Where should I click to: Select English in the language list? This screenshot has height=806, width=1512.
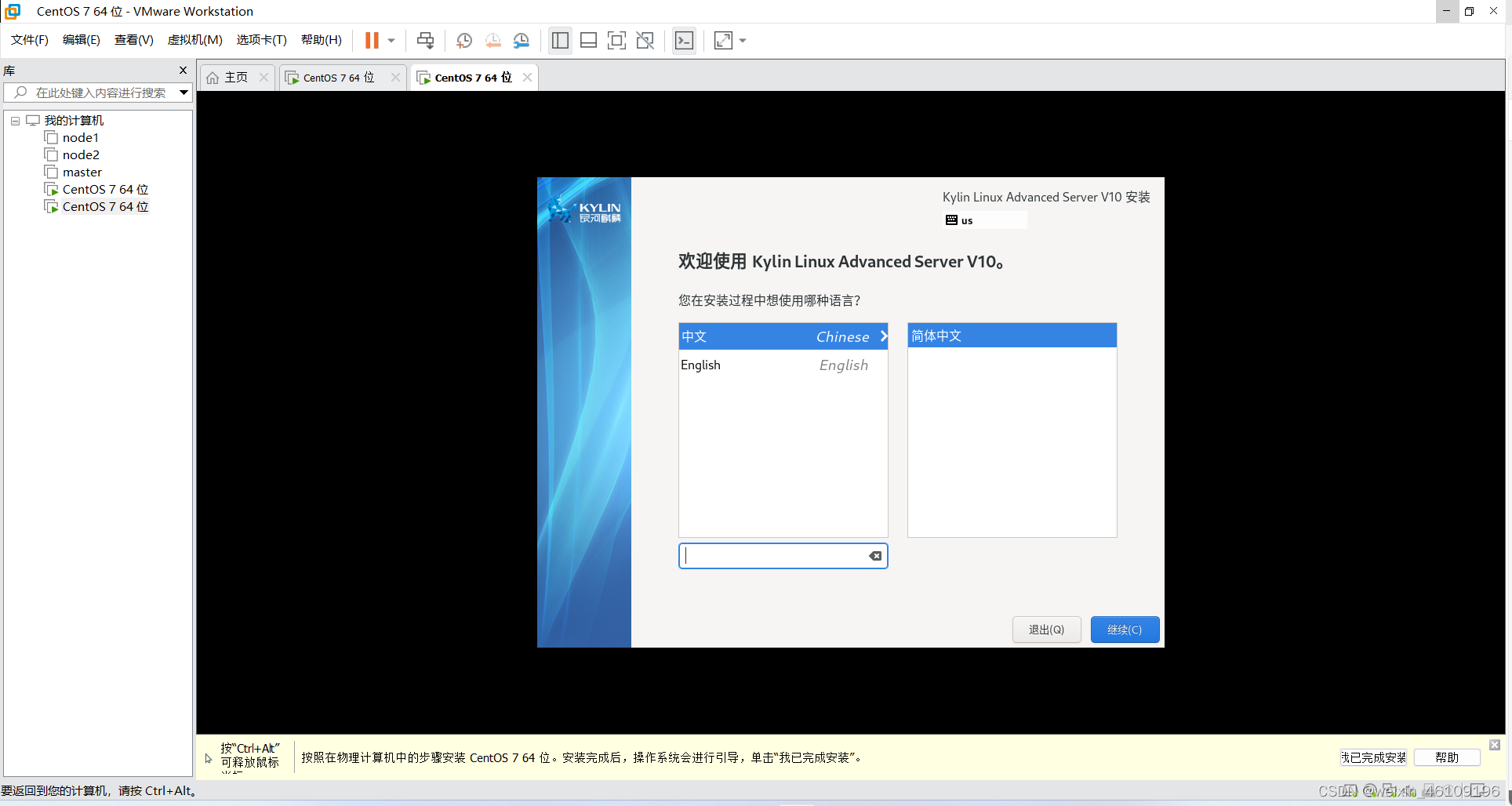783,365
